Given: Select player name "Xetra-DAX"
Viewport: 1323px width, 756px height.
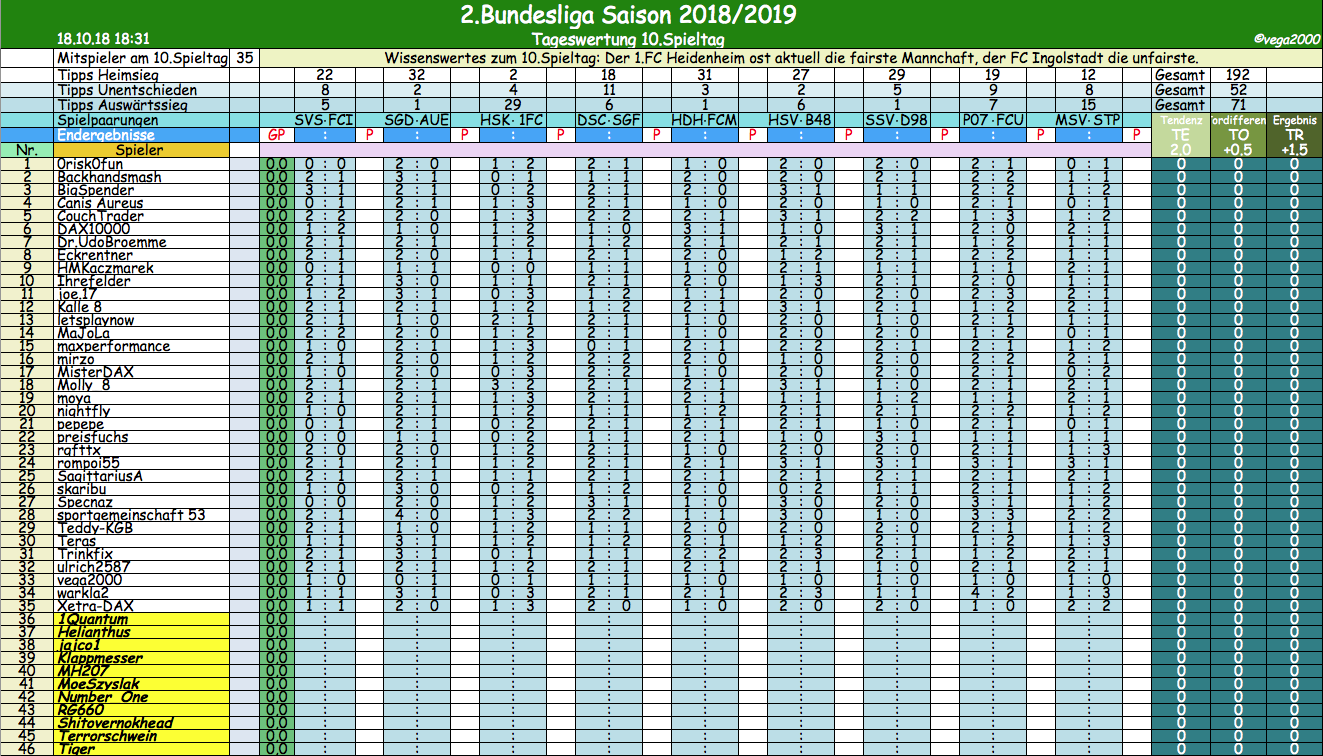Looking at the screenshot, I should (x=95, y=606).
